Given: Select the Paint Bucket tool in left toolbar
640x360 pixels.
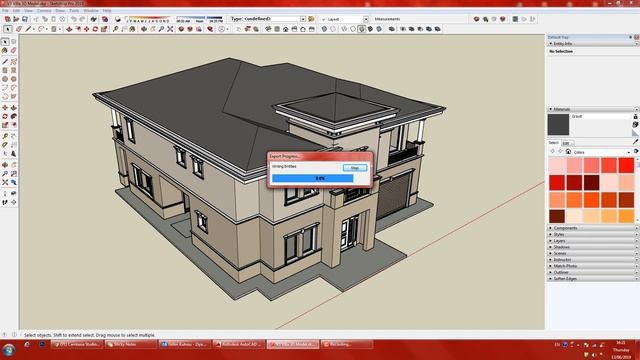Looking at the screenshot, I should [5, 50].
